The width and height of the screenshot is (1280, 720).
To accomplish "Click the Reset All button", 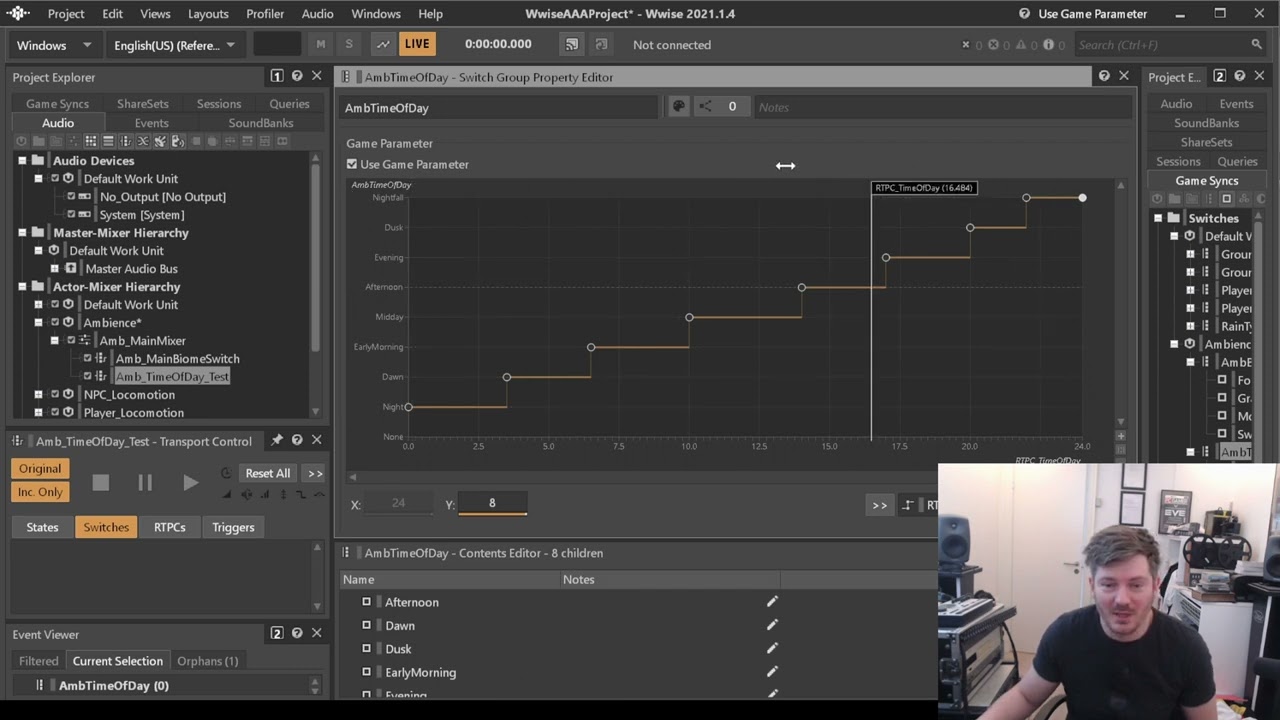I will click(x=268, y=473).
